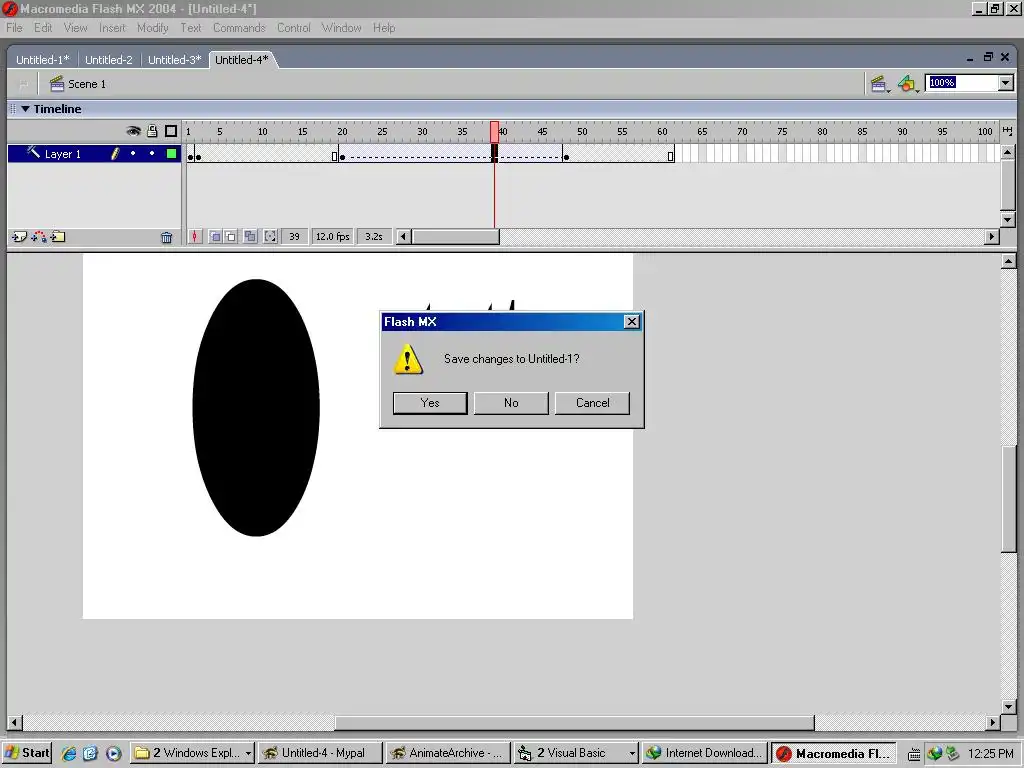Screen dimensions: 1024x768
Task: Open the Commands menu
Action: coord(239,28)
